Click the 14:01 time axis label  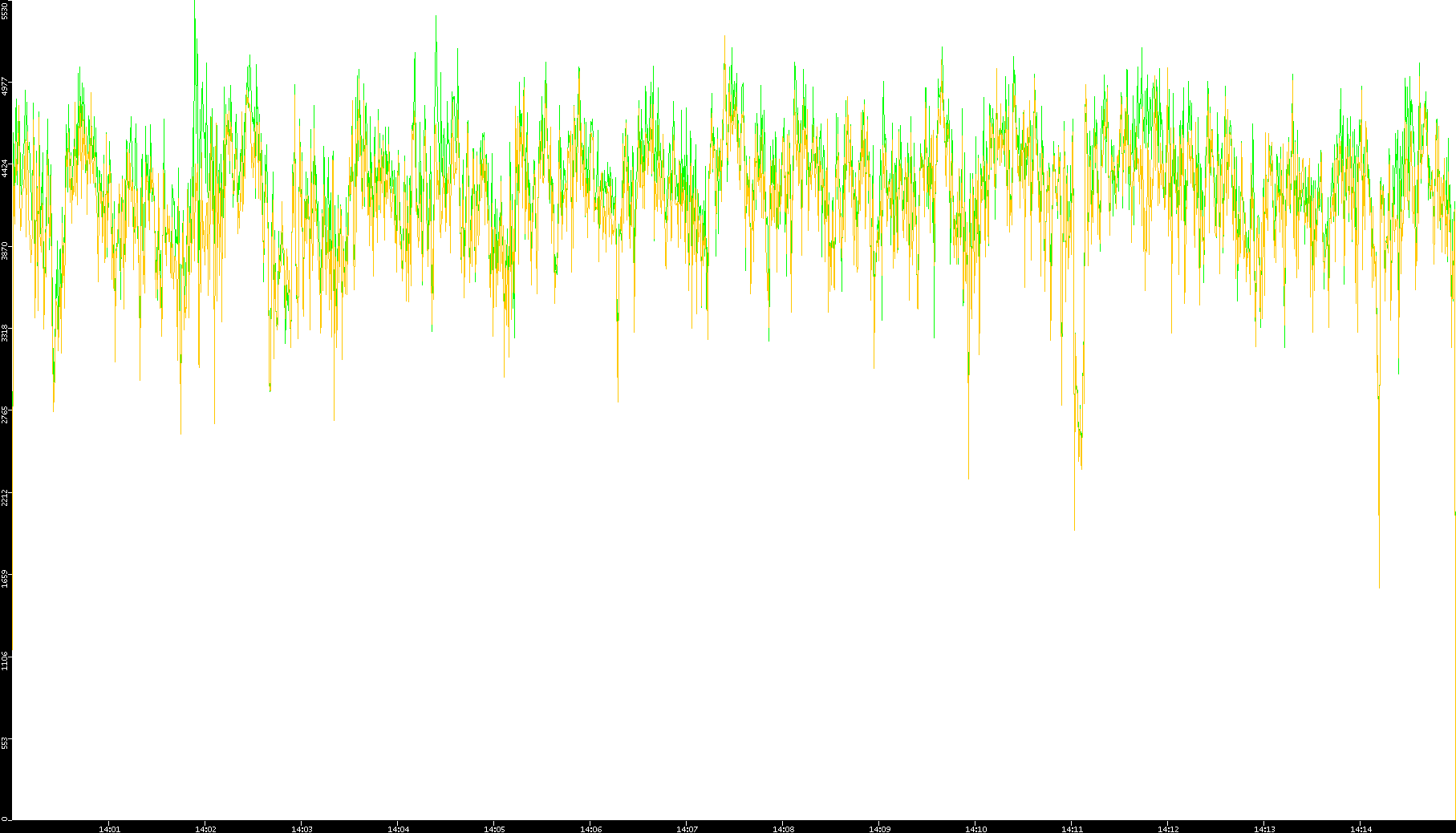coord(109,829)
